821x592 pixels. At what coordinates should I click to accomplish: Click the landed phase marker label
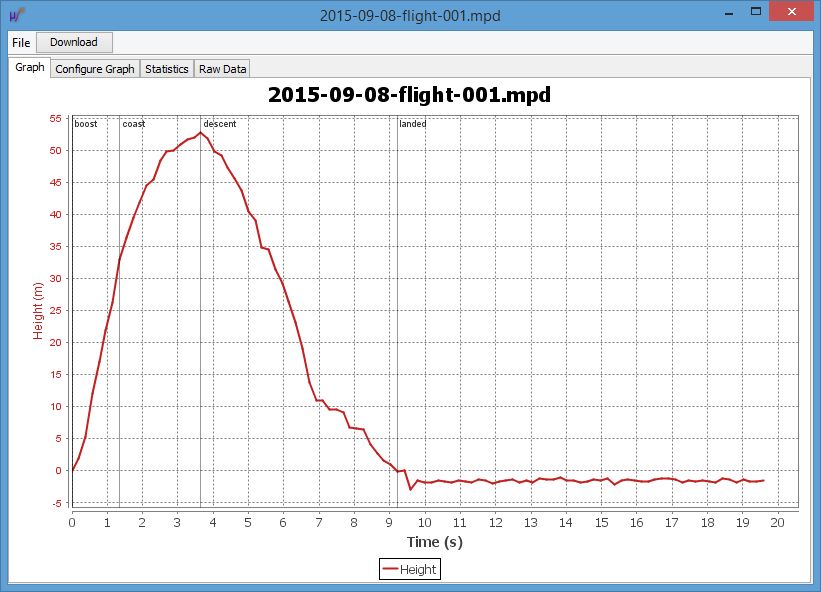[x=412, y=124]
